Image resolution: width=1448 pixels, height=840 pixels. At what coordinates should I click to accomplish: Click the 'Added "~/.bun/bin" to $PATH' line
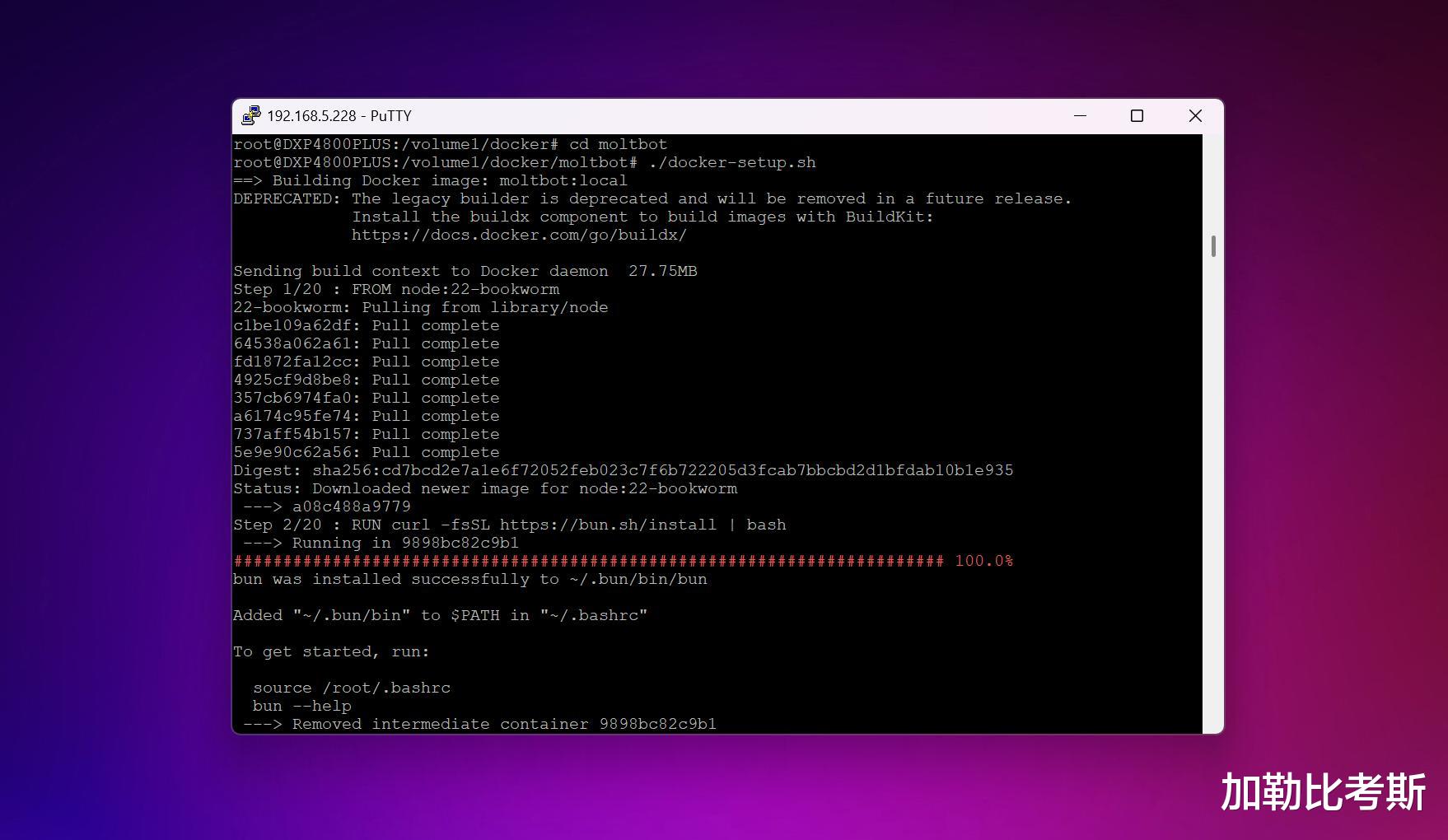[x=441, y=615]
